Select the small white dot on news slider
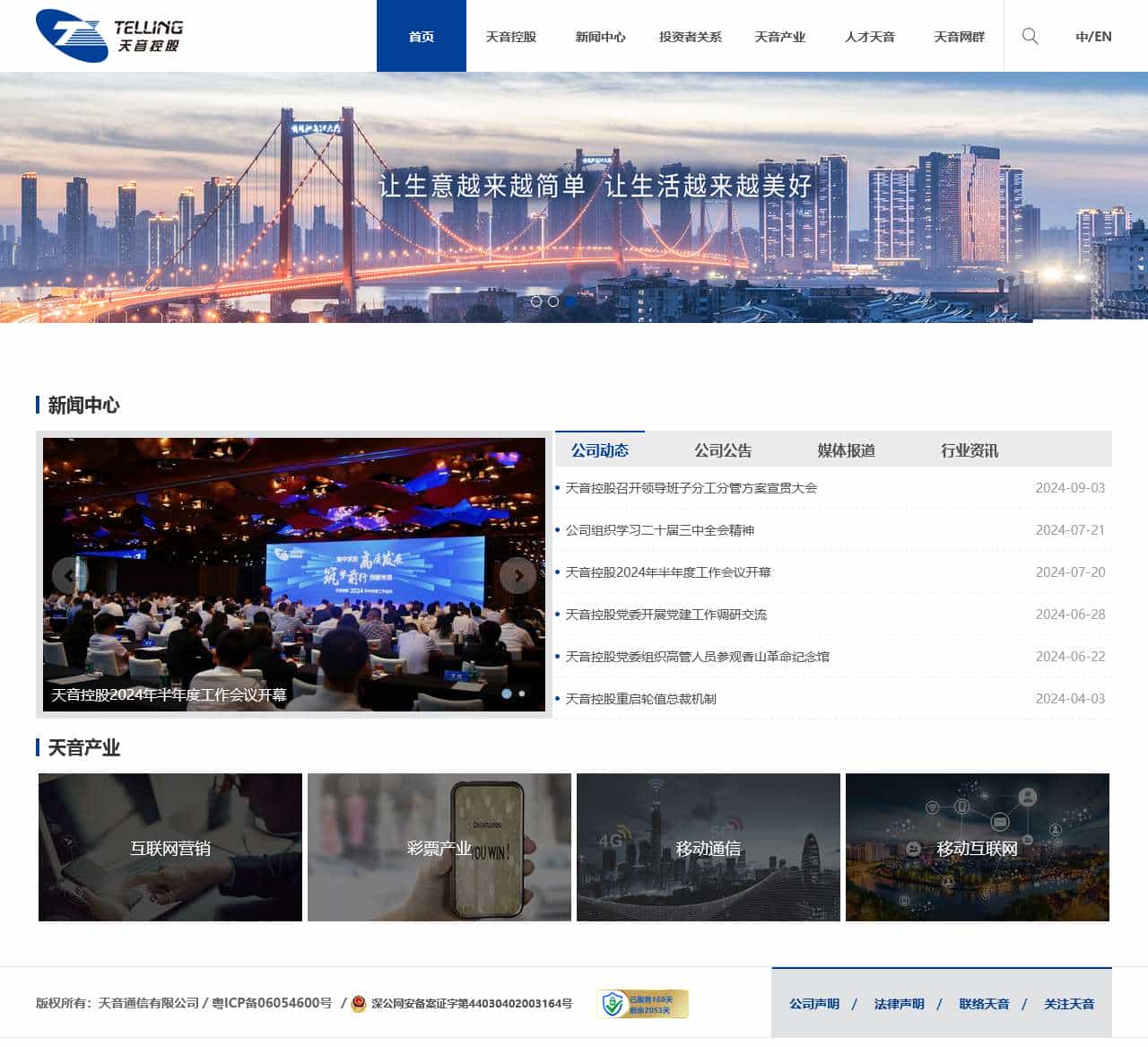The image size is (1148, 1047). pyautogui.click(x=522, y=694)
